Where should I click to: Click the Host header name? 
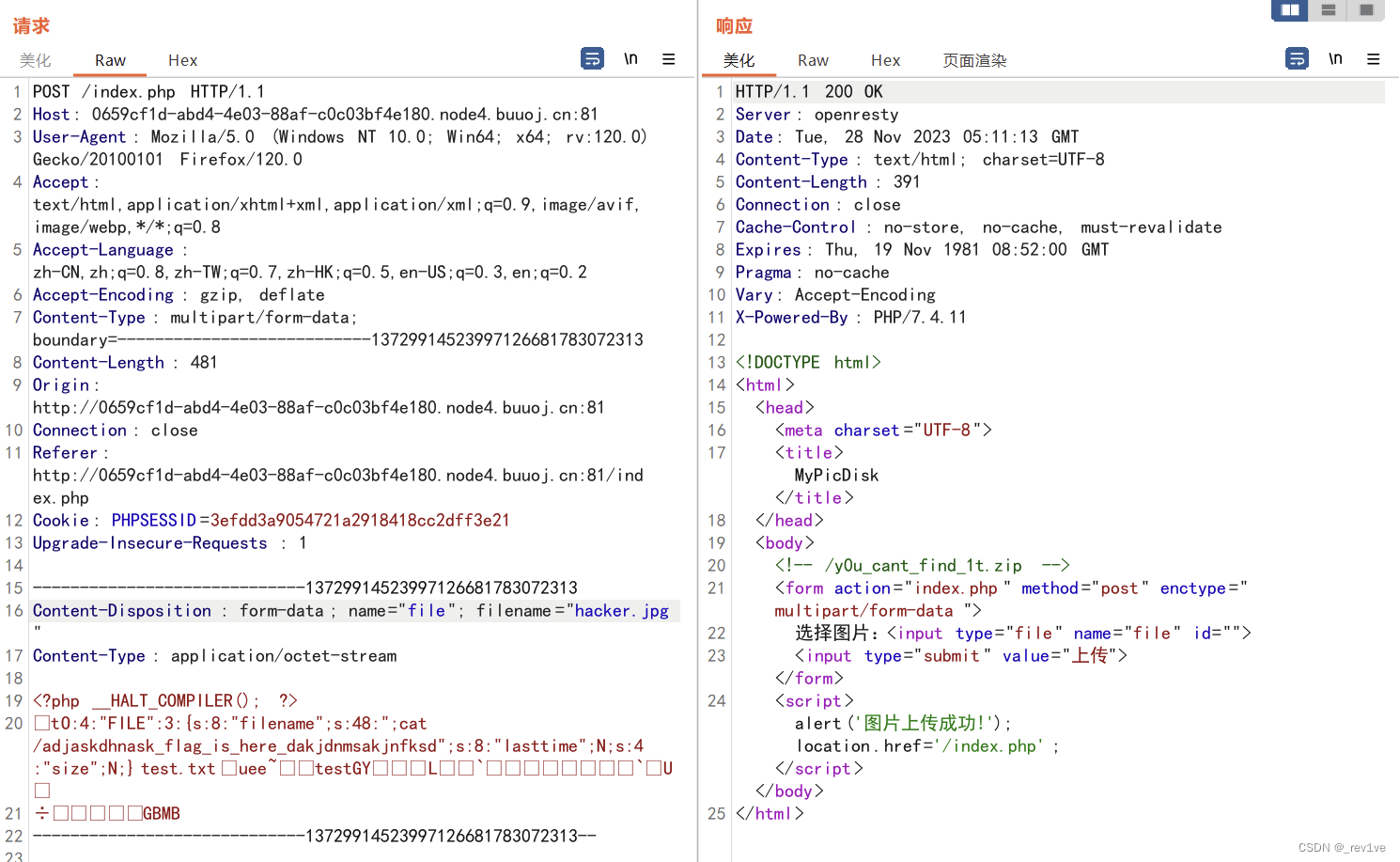coord(51,114)
